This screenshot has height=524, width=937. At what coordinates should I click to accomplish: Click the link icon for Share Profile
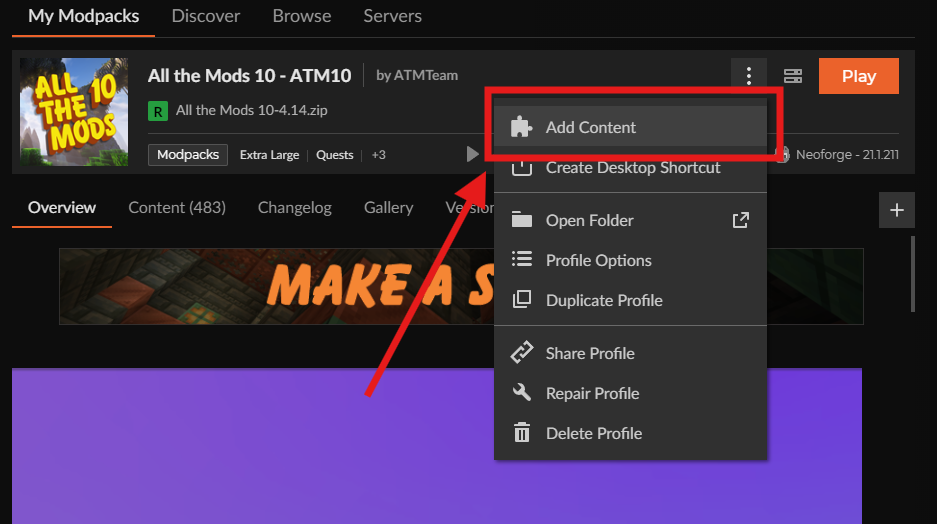(522, 353)
